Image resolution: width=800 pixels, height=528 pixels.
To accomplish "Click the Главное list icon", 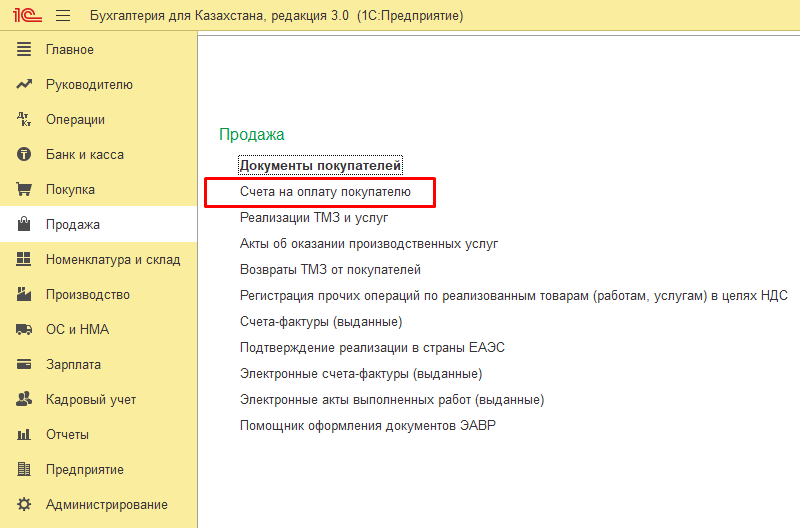I will [x=25, y=50].
